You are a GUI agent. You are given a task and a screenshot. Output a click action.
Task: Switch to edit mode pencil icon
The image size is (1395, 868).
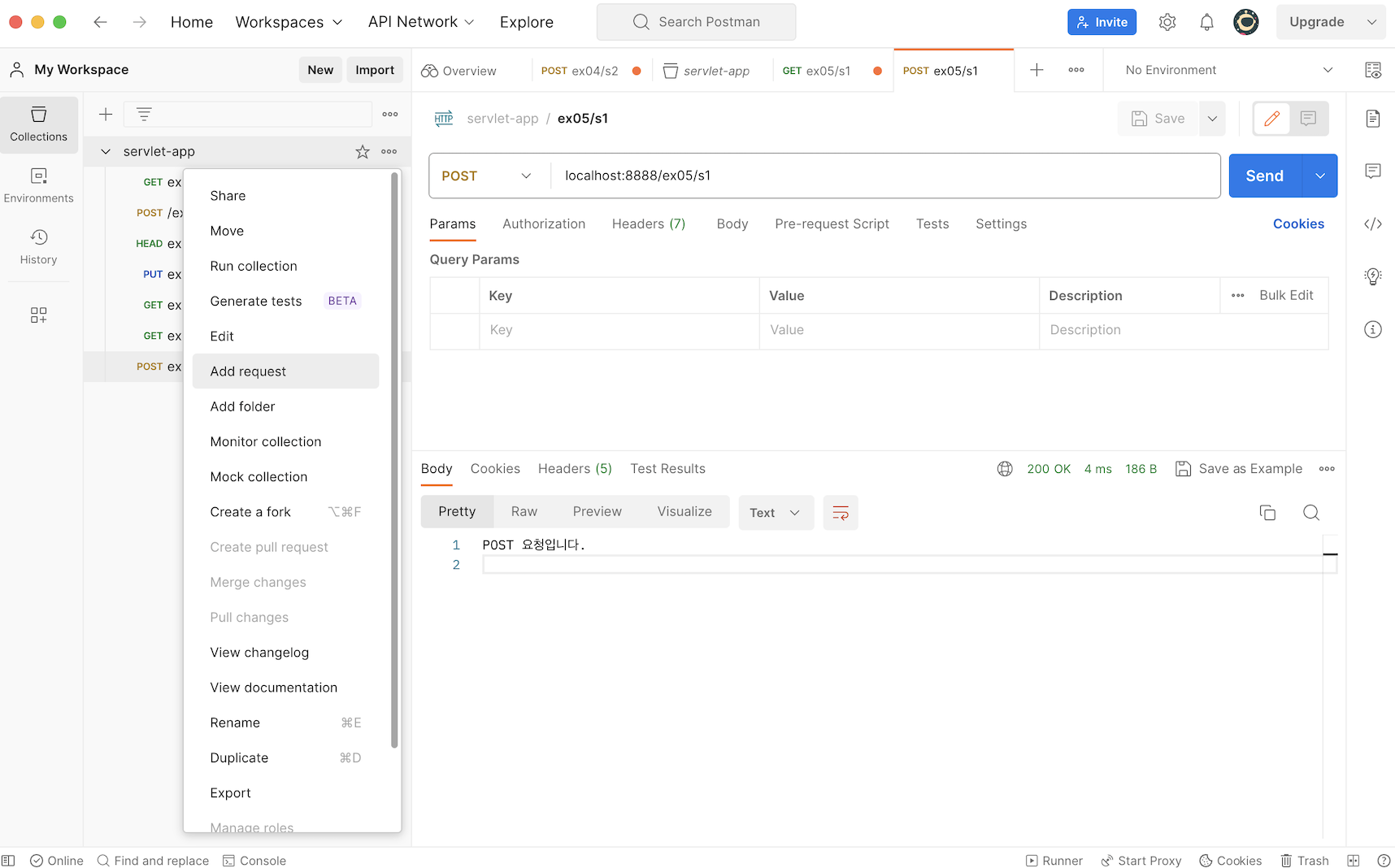pos(1271,119)
